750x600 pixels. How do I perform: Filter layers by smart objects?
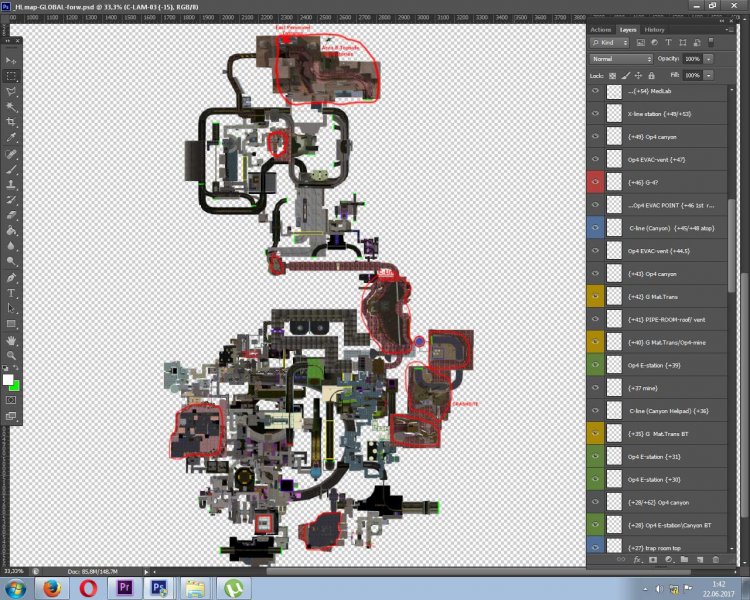pyautogui.click(x=697, y=43)
